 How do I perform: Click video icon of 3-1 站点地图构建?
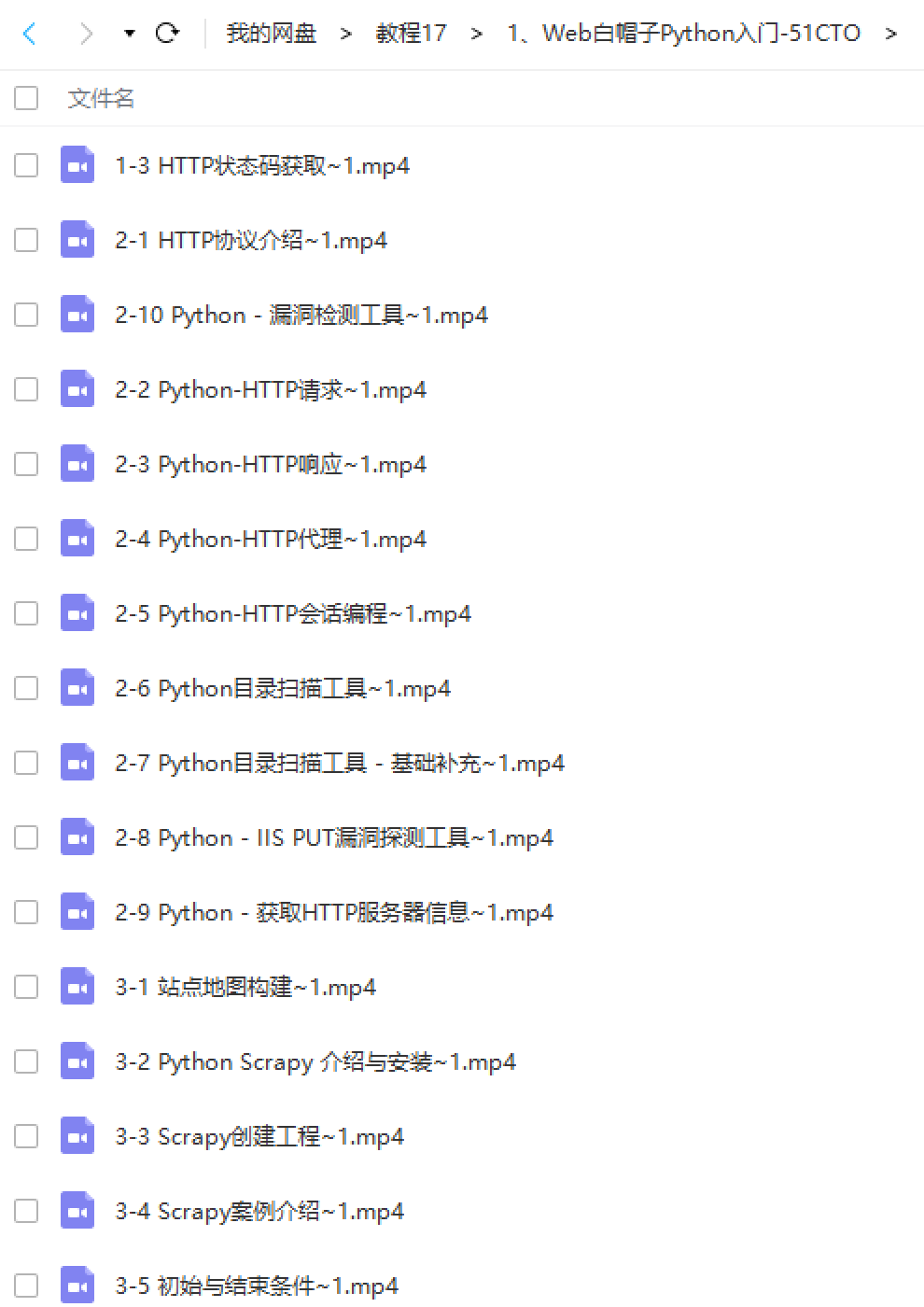click(77, 987)
